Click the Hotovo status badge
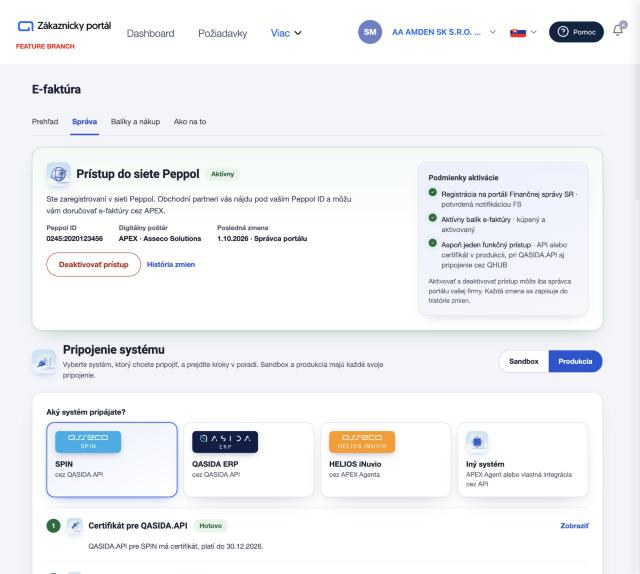 (211, 525)
